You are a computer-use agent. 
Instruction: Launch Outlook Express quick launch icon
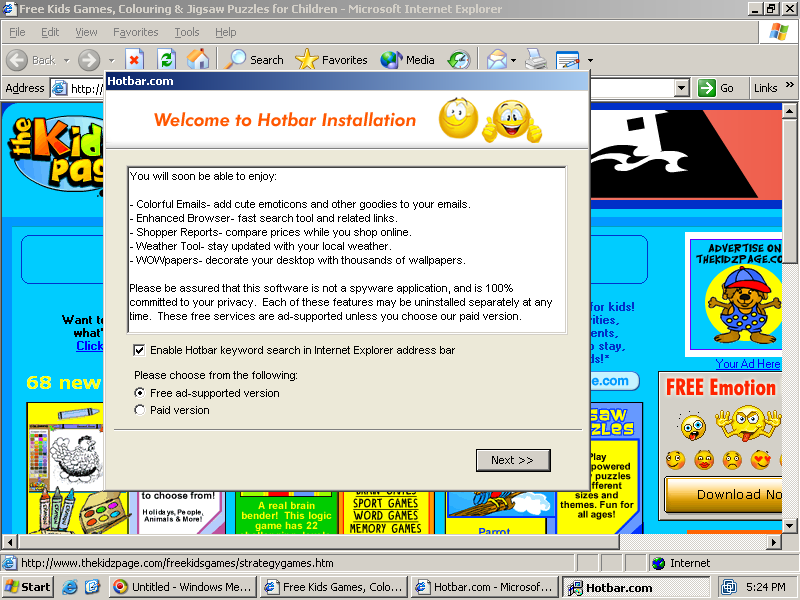pos(93,587)
